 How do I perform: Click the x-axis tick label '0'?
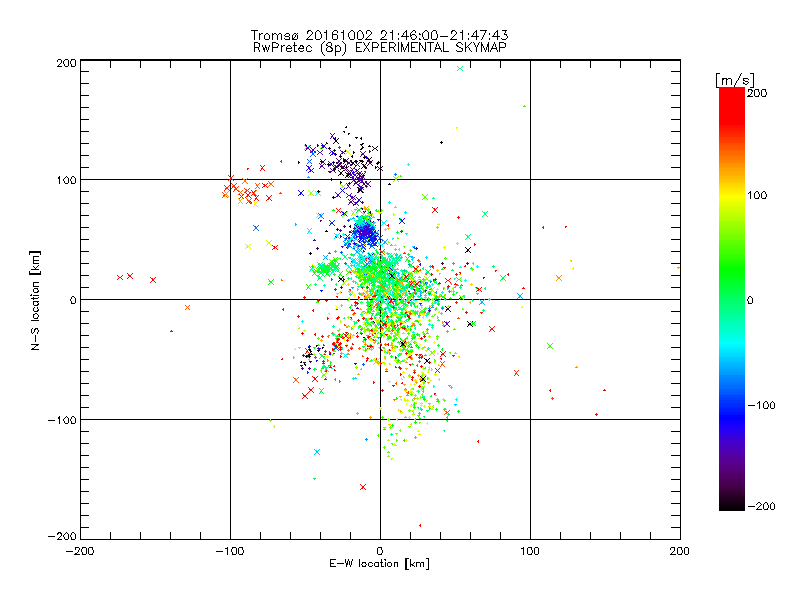(380, 551)
